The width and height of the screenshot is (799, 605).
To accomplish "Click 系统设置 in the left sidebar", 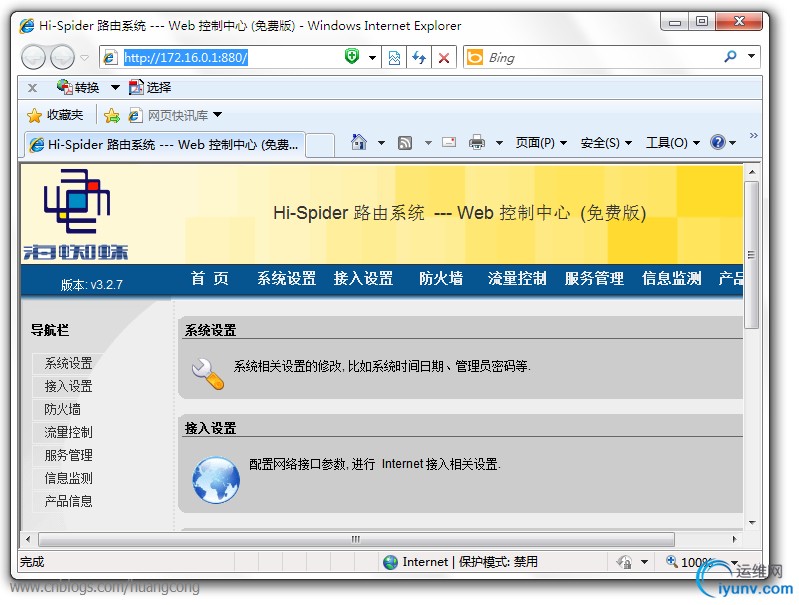I will 68,363.
